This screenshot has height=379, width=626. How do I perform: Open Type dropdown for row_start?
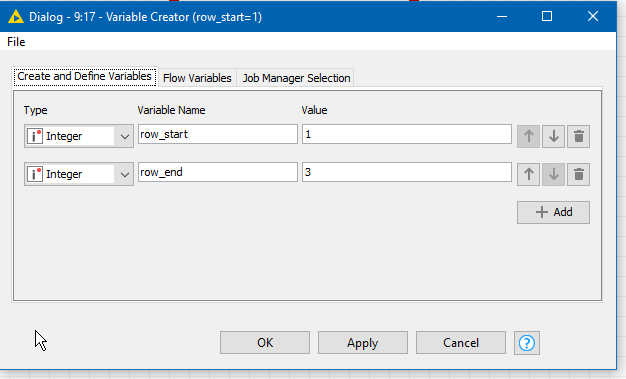coord(79,136)
